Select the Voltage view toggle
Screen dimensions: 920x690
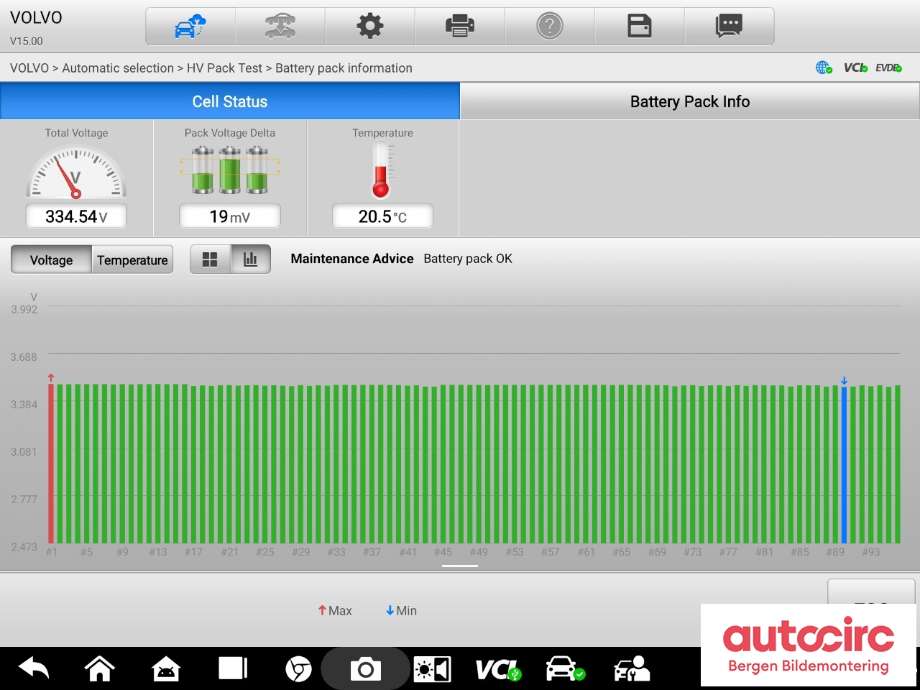click(x=51, y=260)
